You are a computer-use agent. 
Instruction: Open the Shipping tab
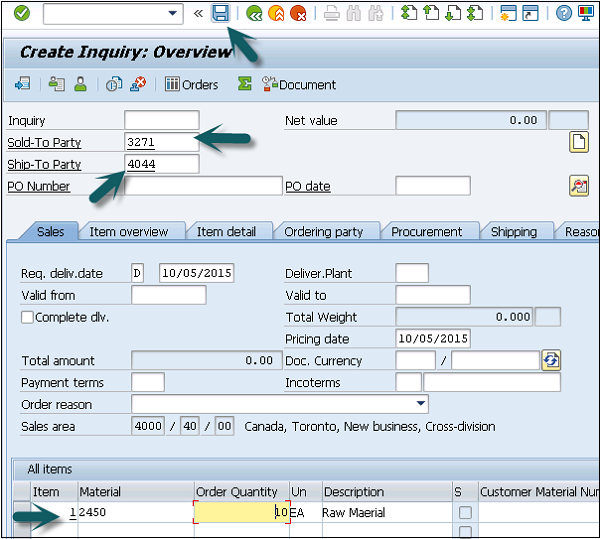pos(513,232)
